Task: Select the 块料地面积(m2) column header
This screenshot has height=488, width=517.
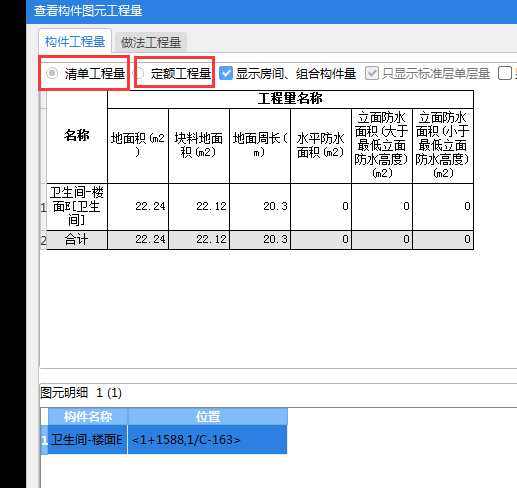Action: click(199, 146)
